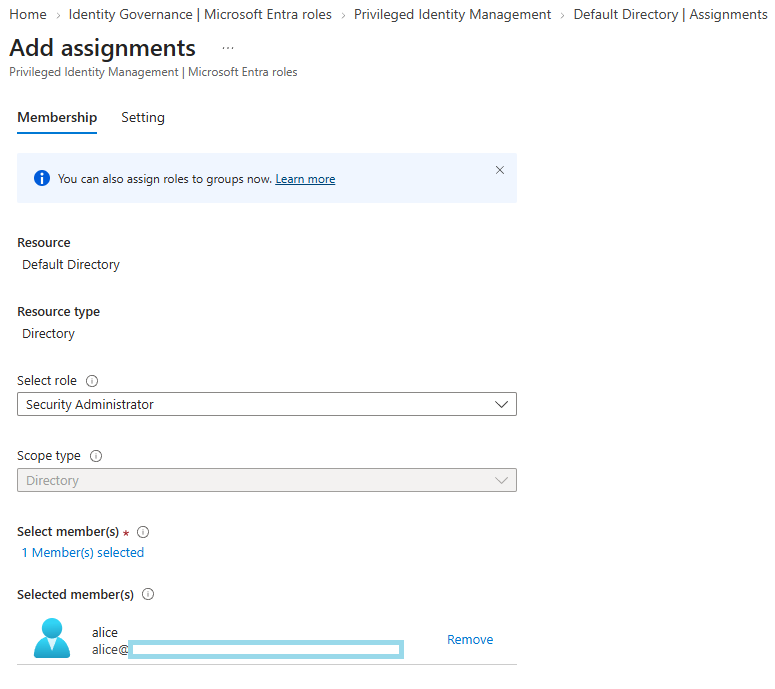The width and height of the screenshot is (775, 689).
Task: Click the blue info icon in banner
Action: click(x=42, y=178)
